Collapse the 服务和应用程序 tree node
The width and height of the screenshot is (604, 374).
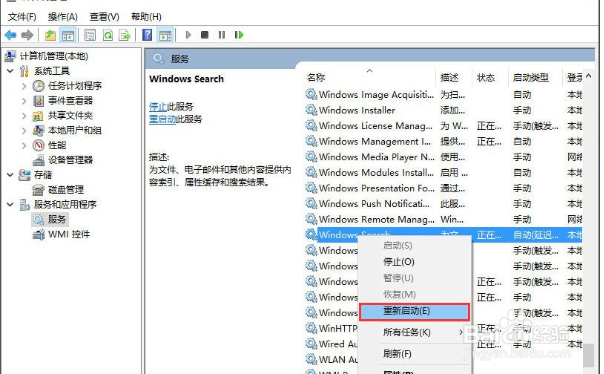tap(10, 205)
